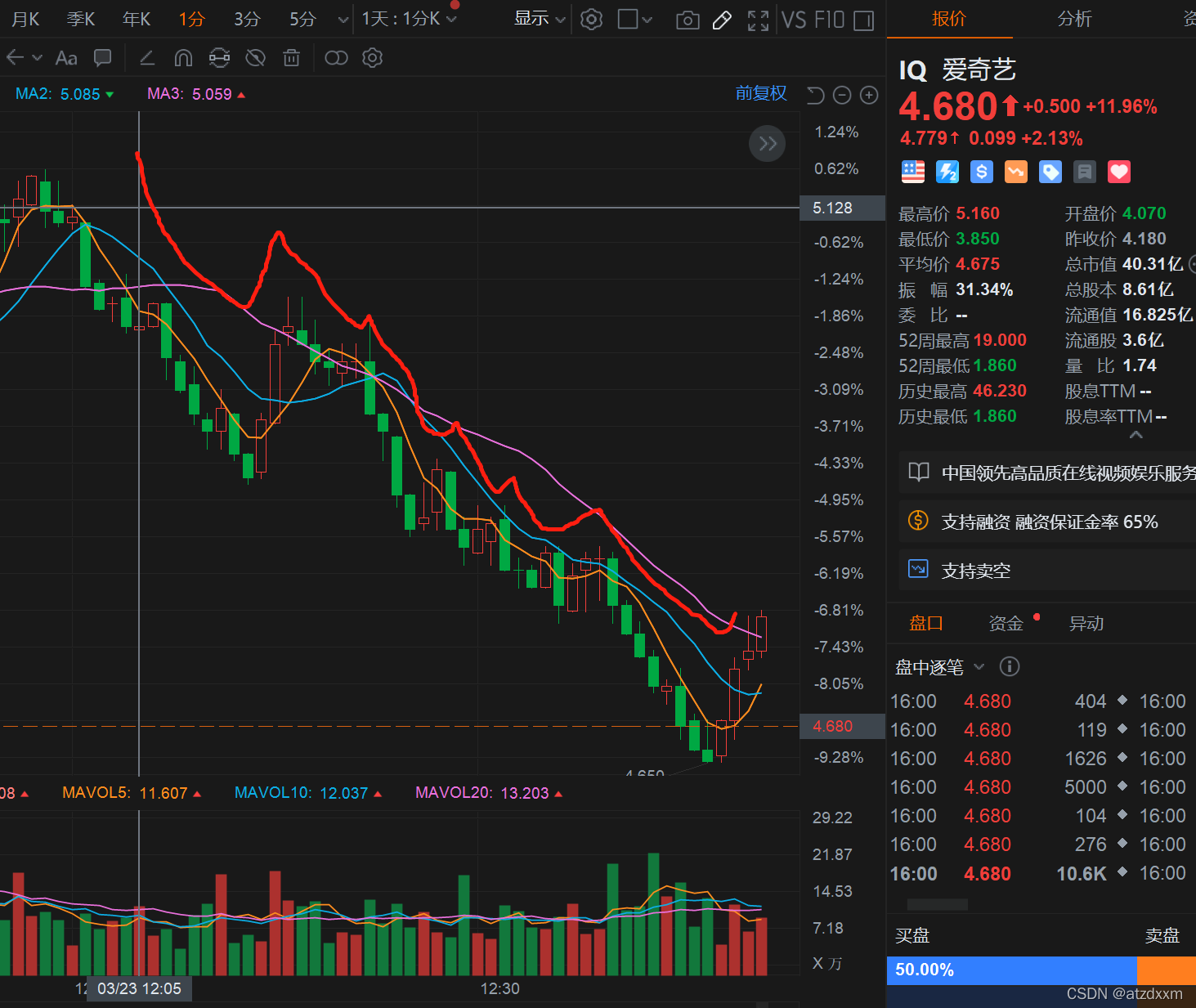Click the overlapping circles overlay icon
Screen dimensions: 1196x1008
point(336,57)
